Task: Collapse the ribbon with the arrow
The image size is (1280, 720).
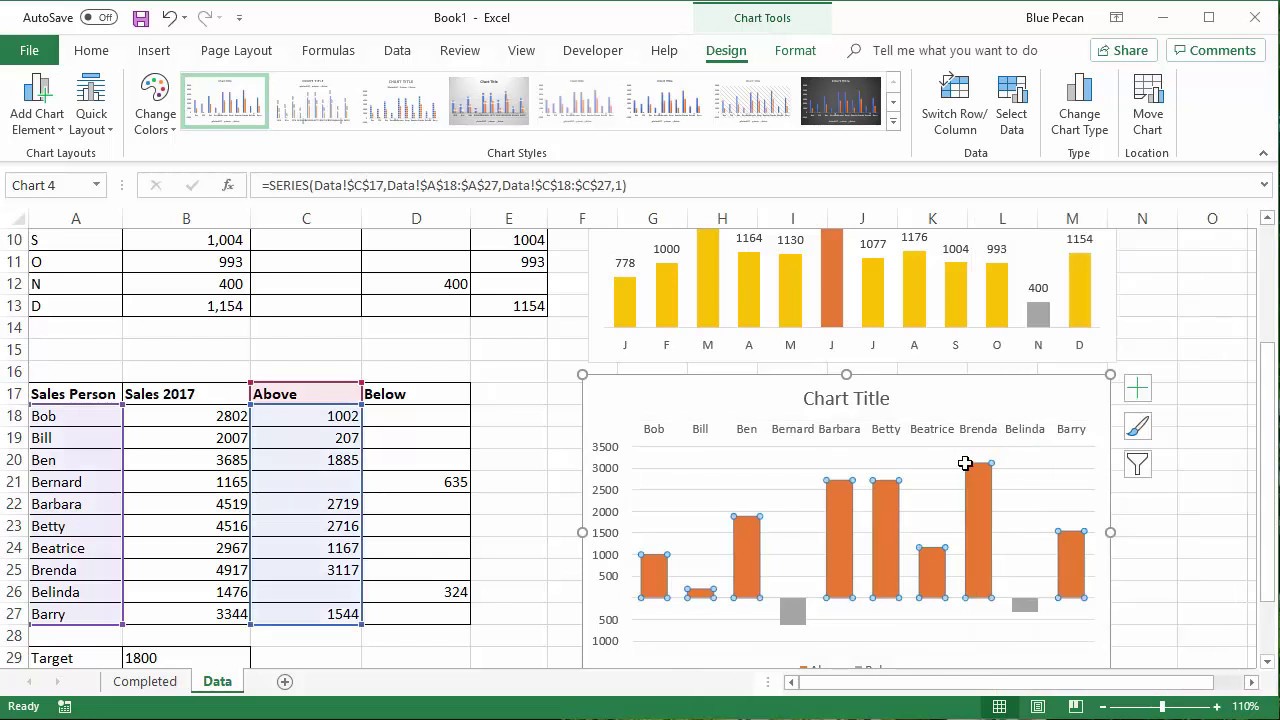Action: (1263, 153)
